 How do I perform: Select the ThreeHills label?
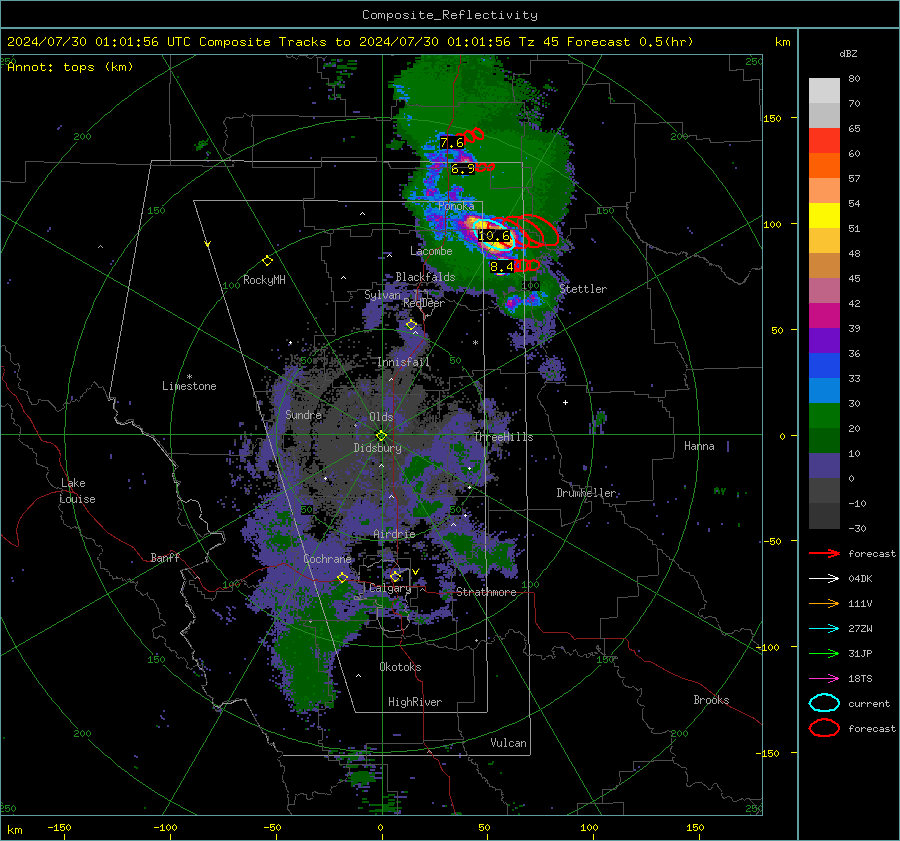(x=504, y=437)
